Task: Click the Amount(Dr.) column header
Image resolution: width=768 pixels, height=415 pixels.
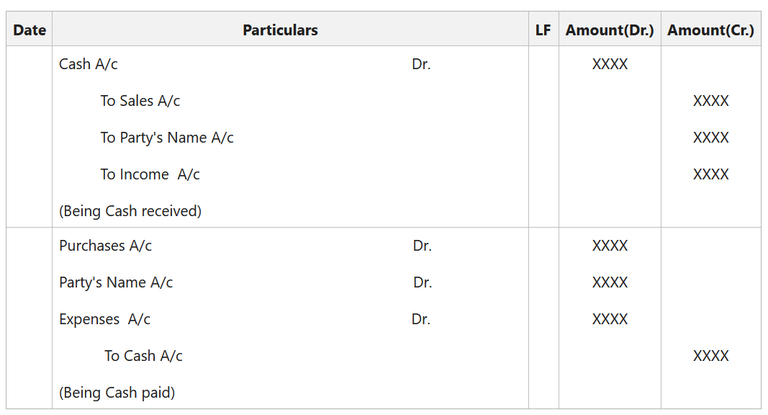Action: [609, 30]
